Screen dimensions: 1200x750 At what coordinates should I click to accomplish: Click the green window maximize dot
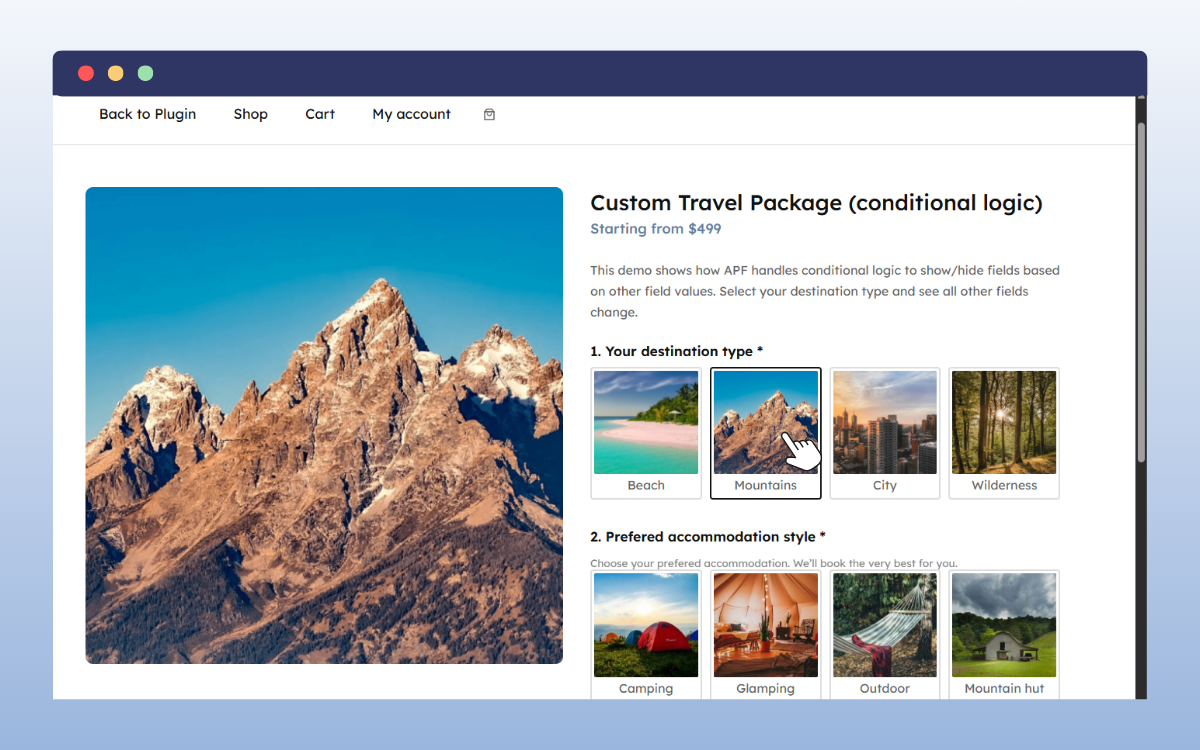[146, 73]
